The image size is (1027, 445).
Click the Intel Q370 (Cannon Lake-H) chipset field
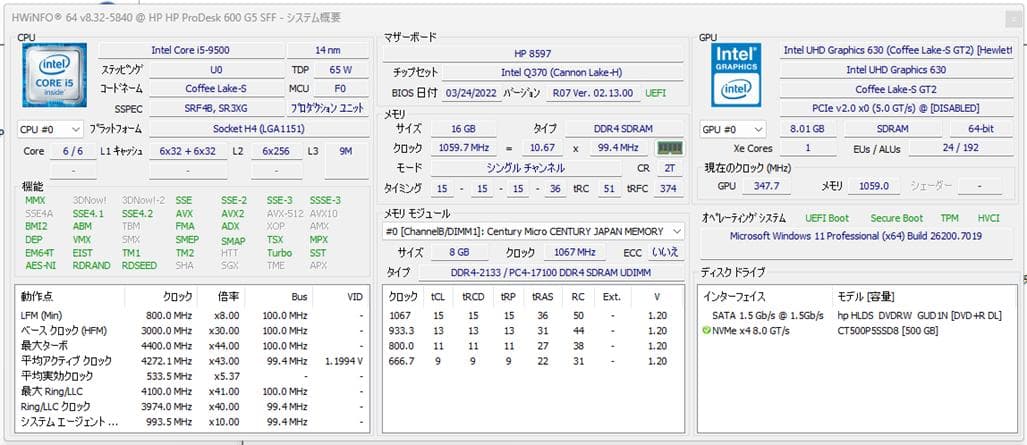(x=563, y=73)
